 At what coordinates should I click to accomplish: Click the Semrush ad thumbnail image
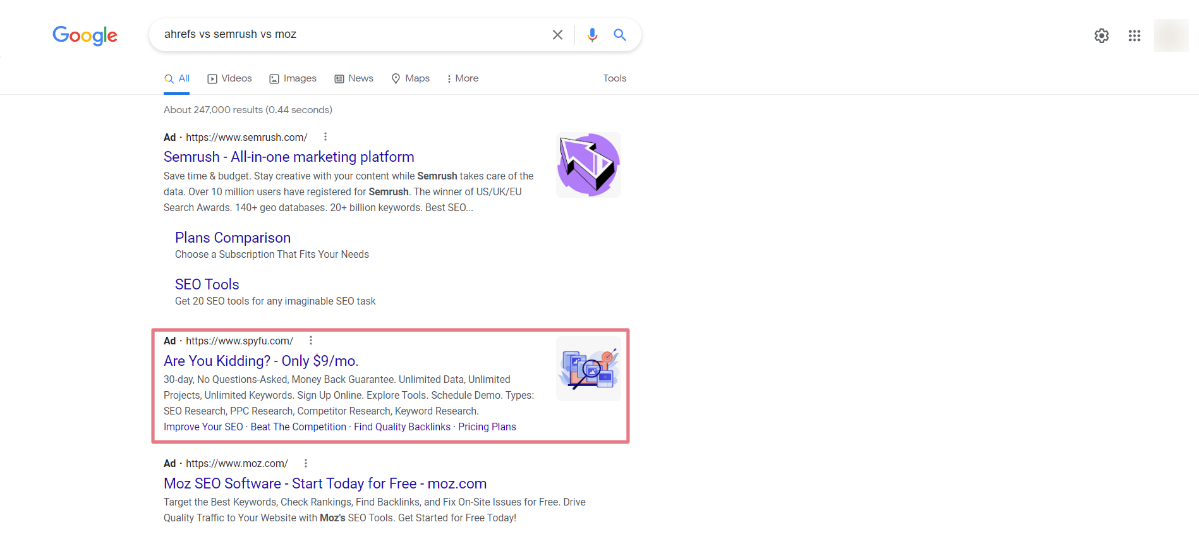tap(588, 165)
